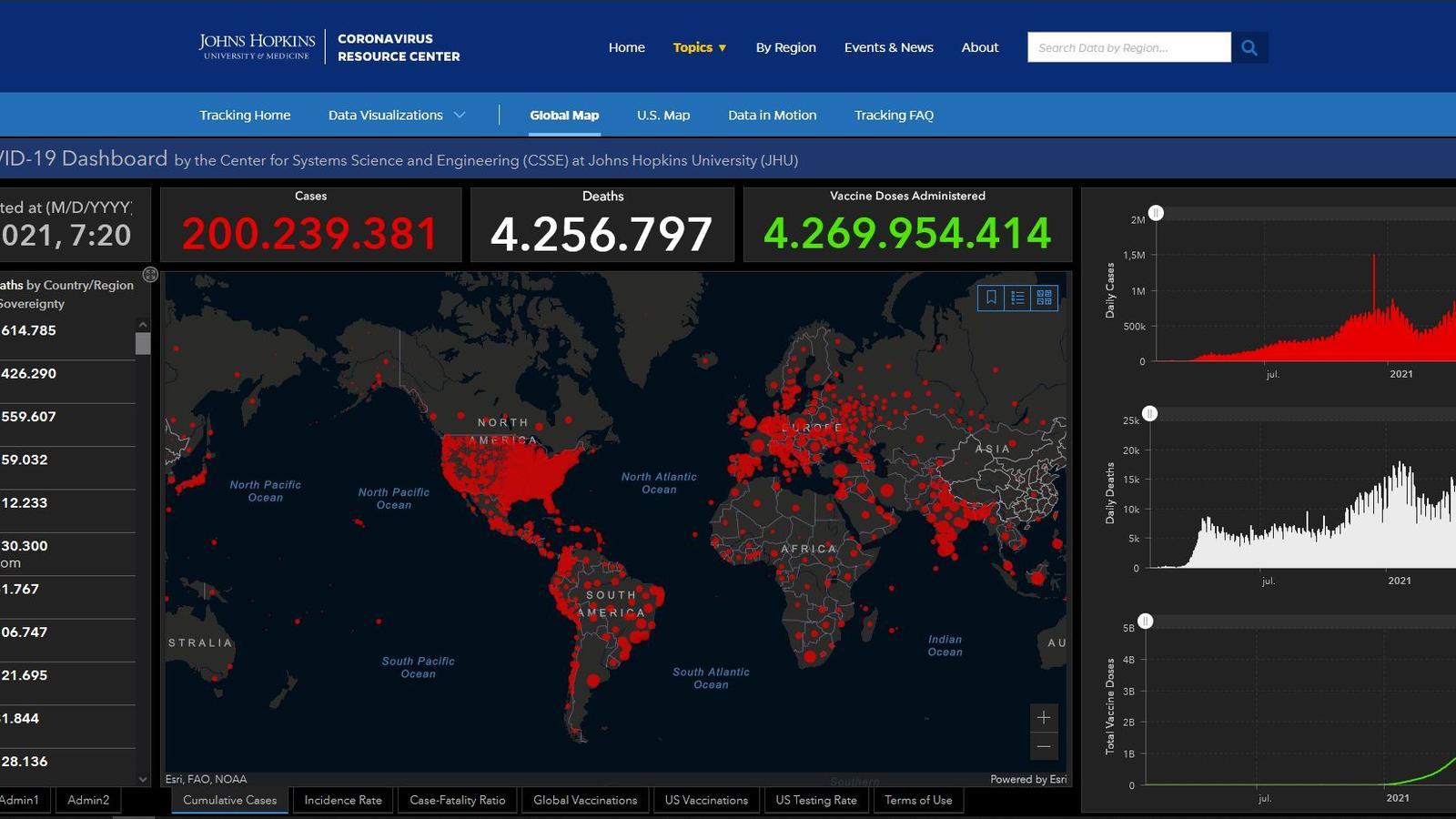Screen dimensions: 1456x819
Task: Click Vaccine Doses Administered total 4.269.954.414
Action: point(907,233)
